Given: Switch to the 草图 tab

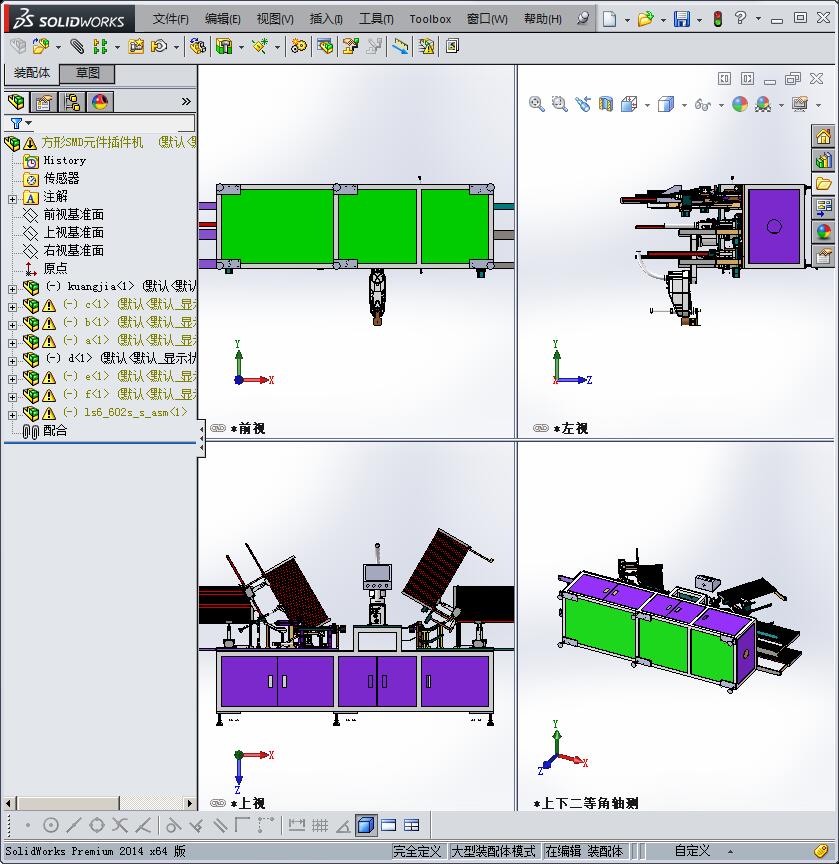Looking at the screenshot, I should [x=87, y=73].
